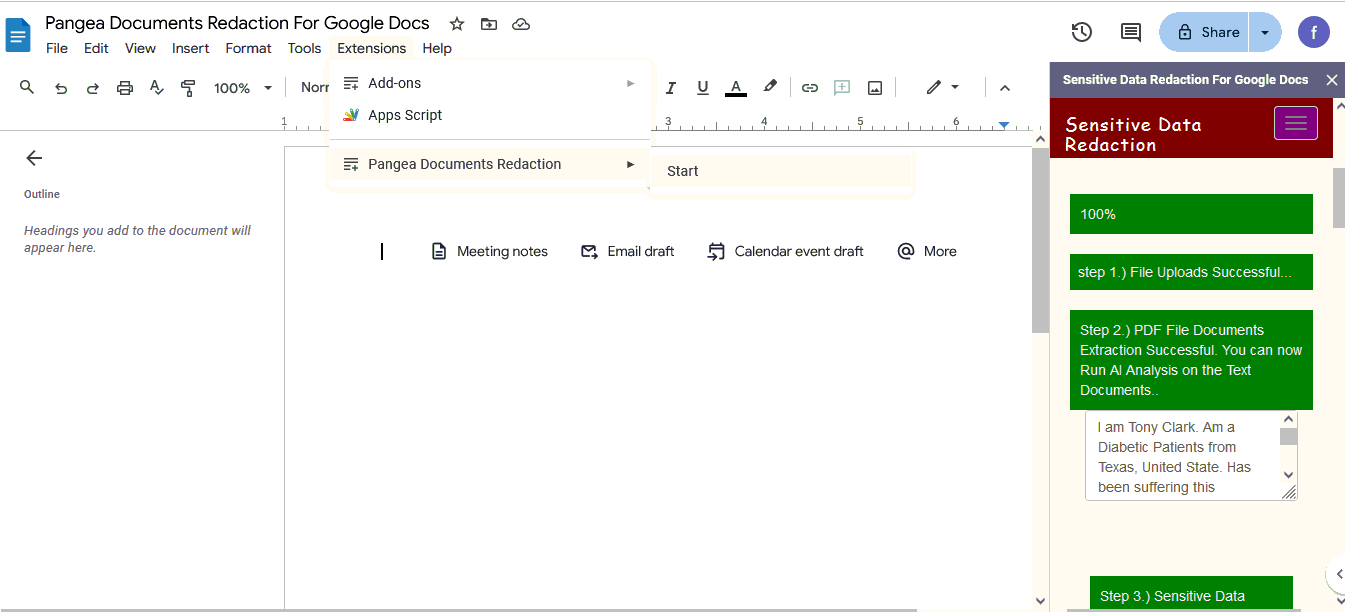The height and width of the screenshot is (612, 1345).
Task: Close the Sensitive Data Redaction sidebar
Action: tap(1331, 80)
